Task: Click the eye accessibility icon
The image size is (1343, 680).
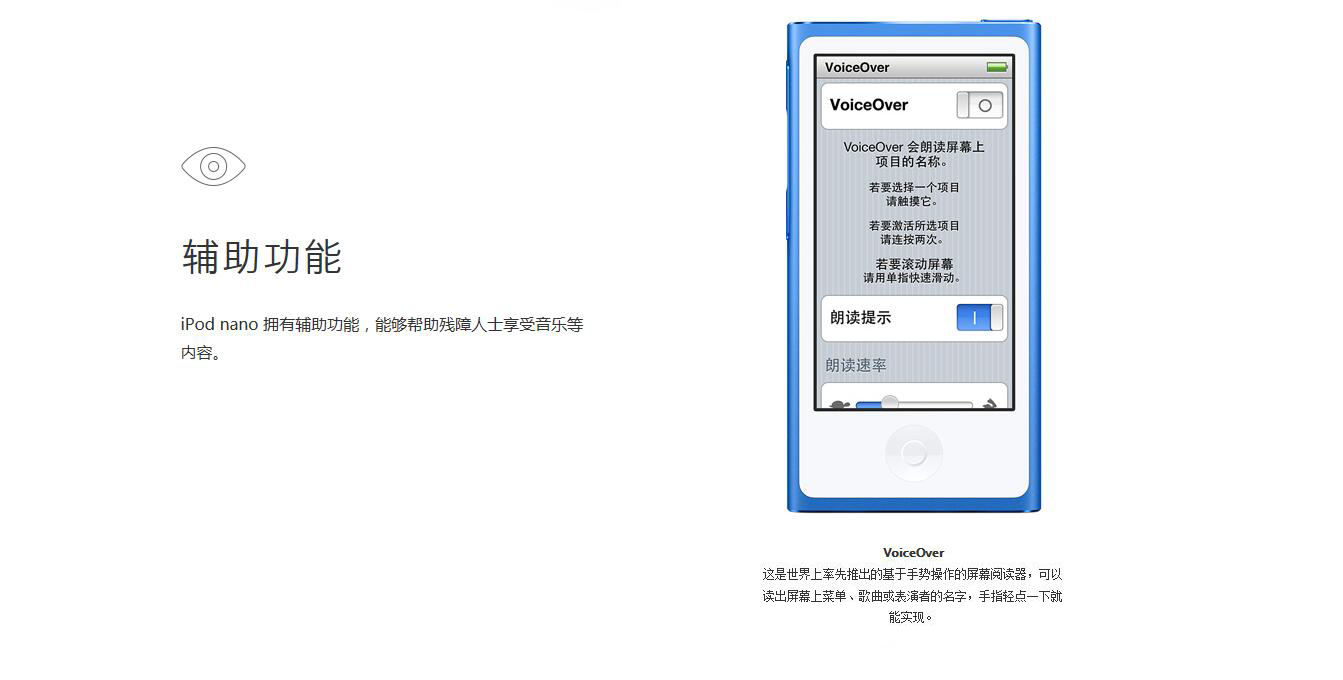Action: [213, 166]
